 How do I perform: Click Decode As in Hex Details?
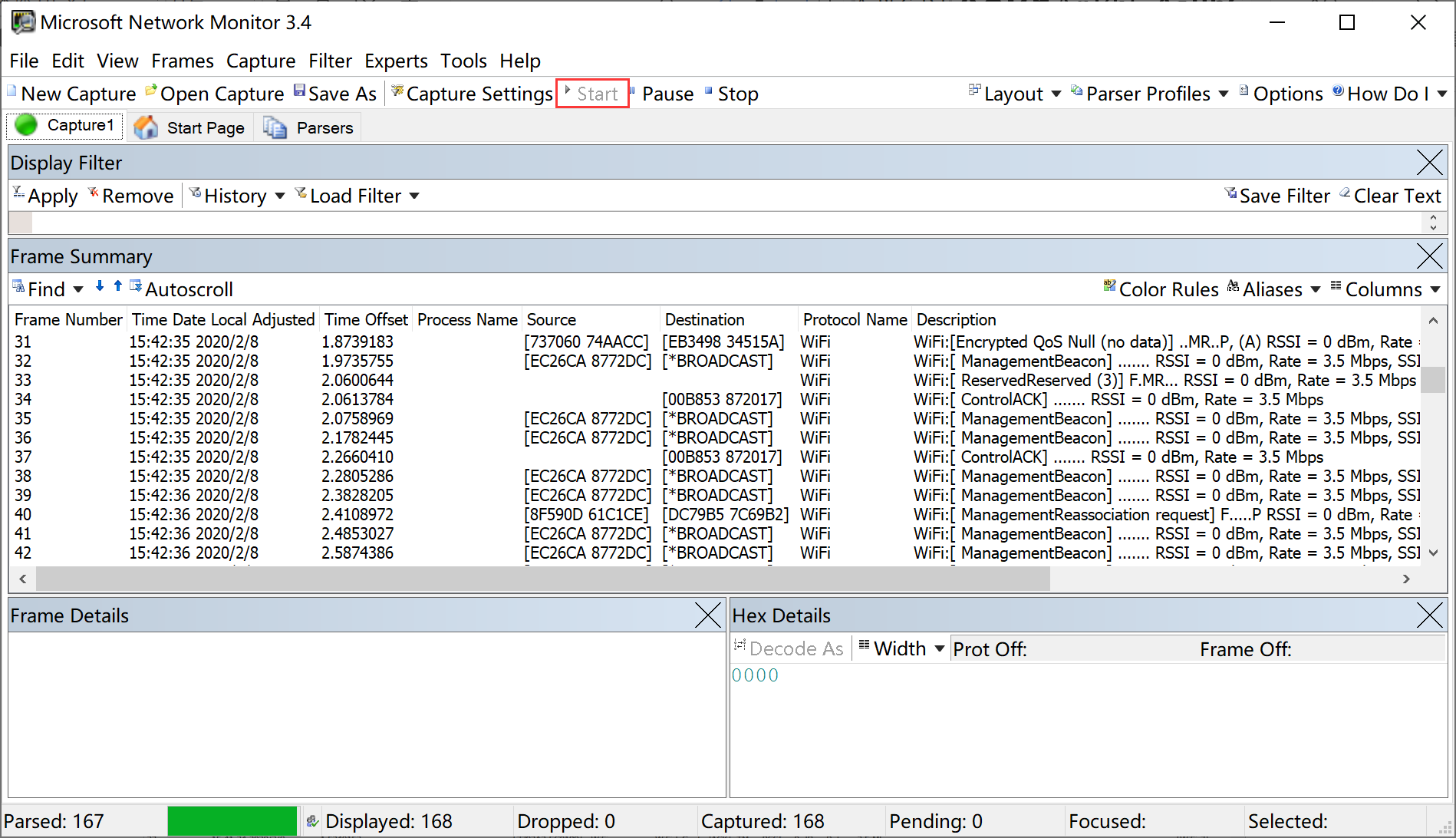coord(789,648)
